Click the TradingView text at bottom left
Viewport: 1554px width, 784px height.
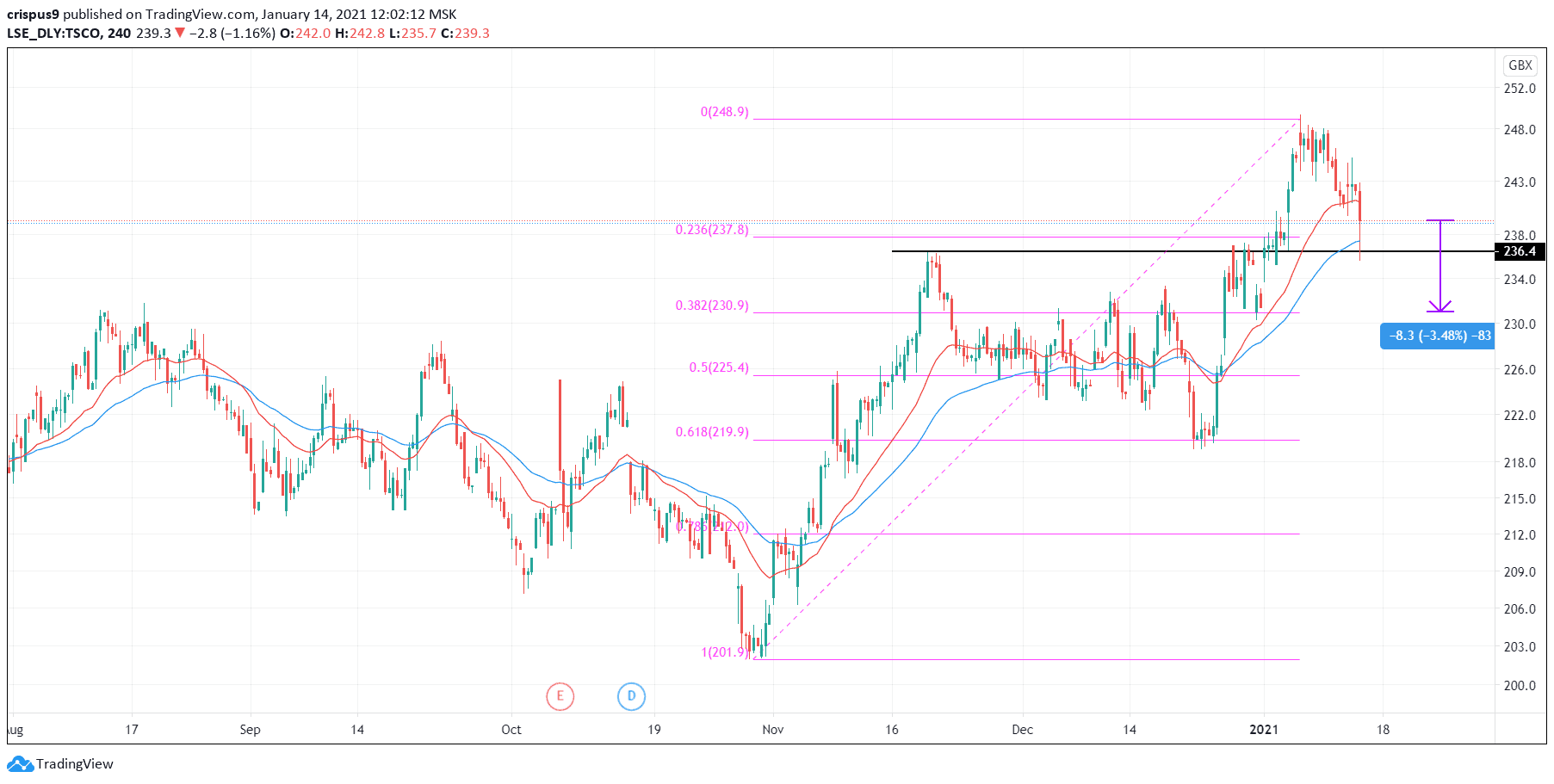(x=75, y=763)
